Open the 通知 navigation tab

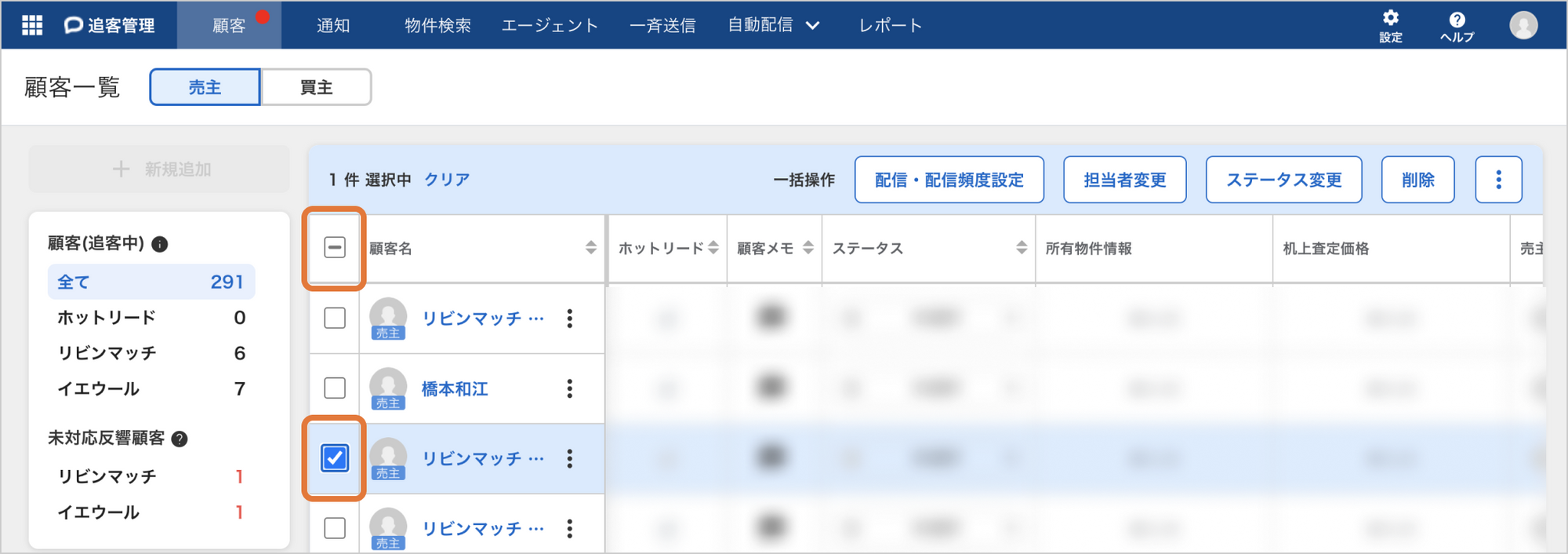(333, 25)
